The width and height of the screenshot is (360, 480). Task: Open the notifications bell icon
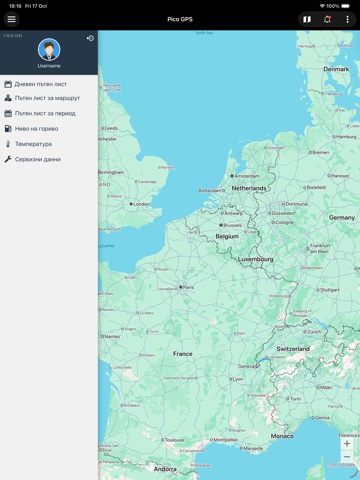pyautogui.click(x=327, y=19)
